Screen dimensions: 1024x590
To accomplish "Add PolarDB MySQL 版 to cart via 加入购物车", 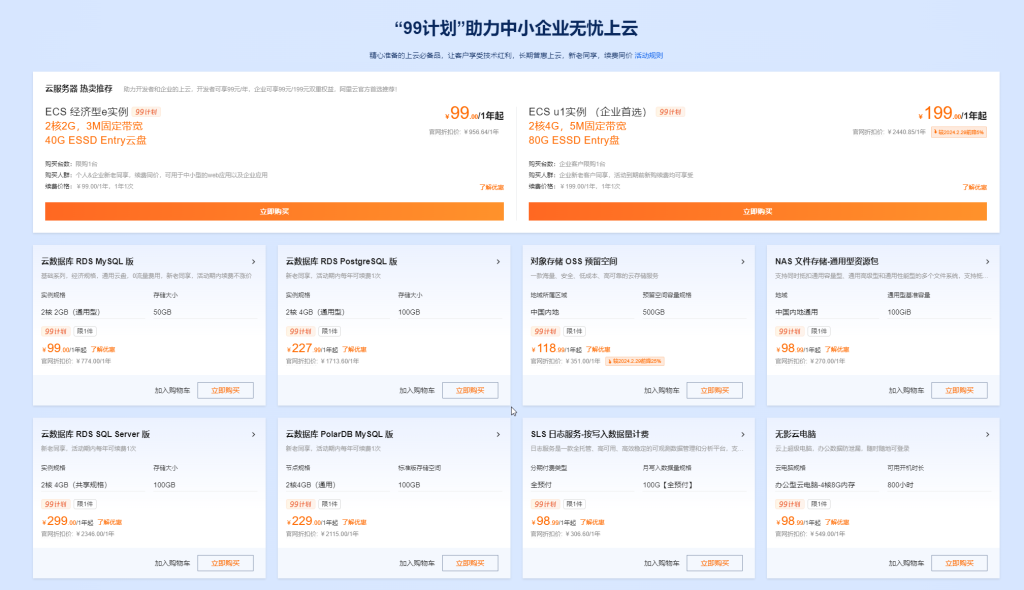I will point(417,563).
